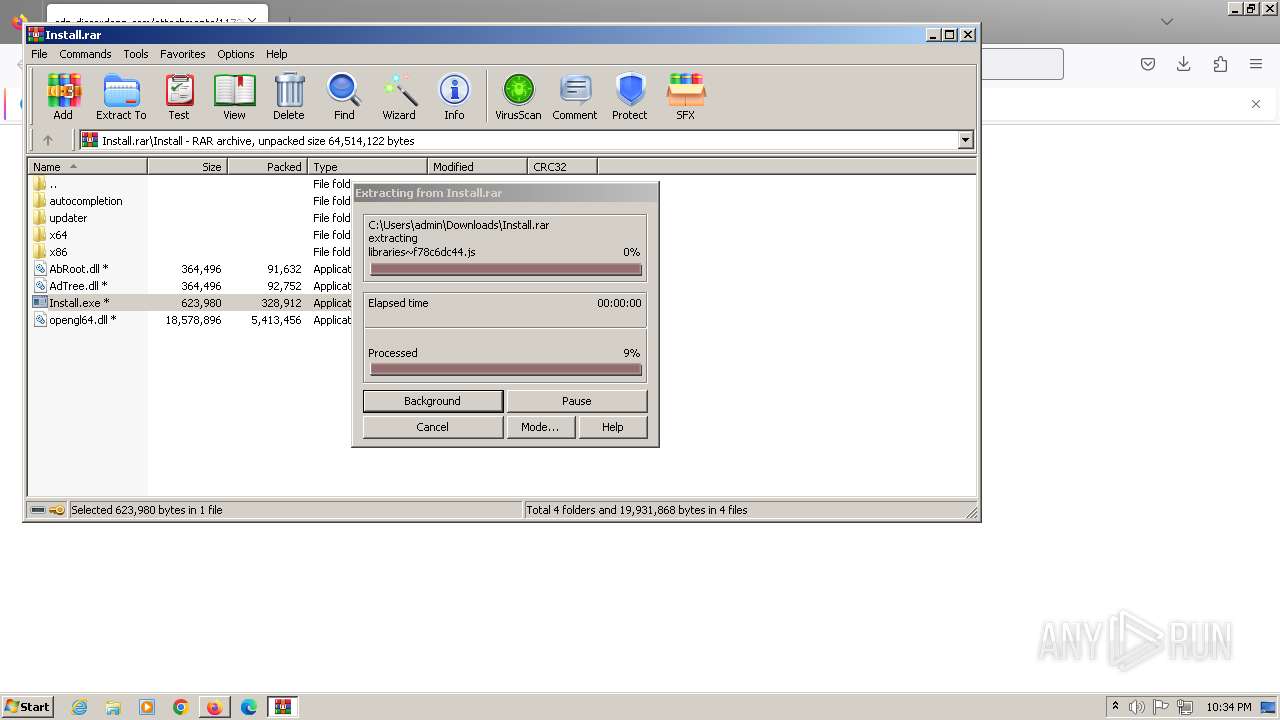The image size is (1280, 720).
Task: Click the dialog Help button
Action: (x=613, y=427)
